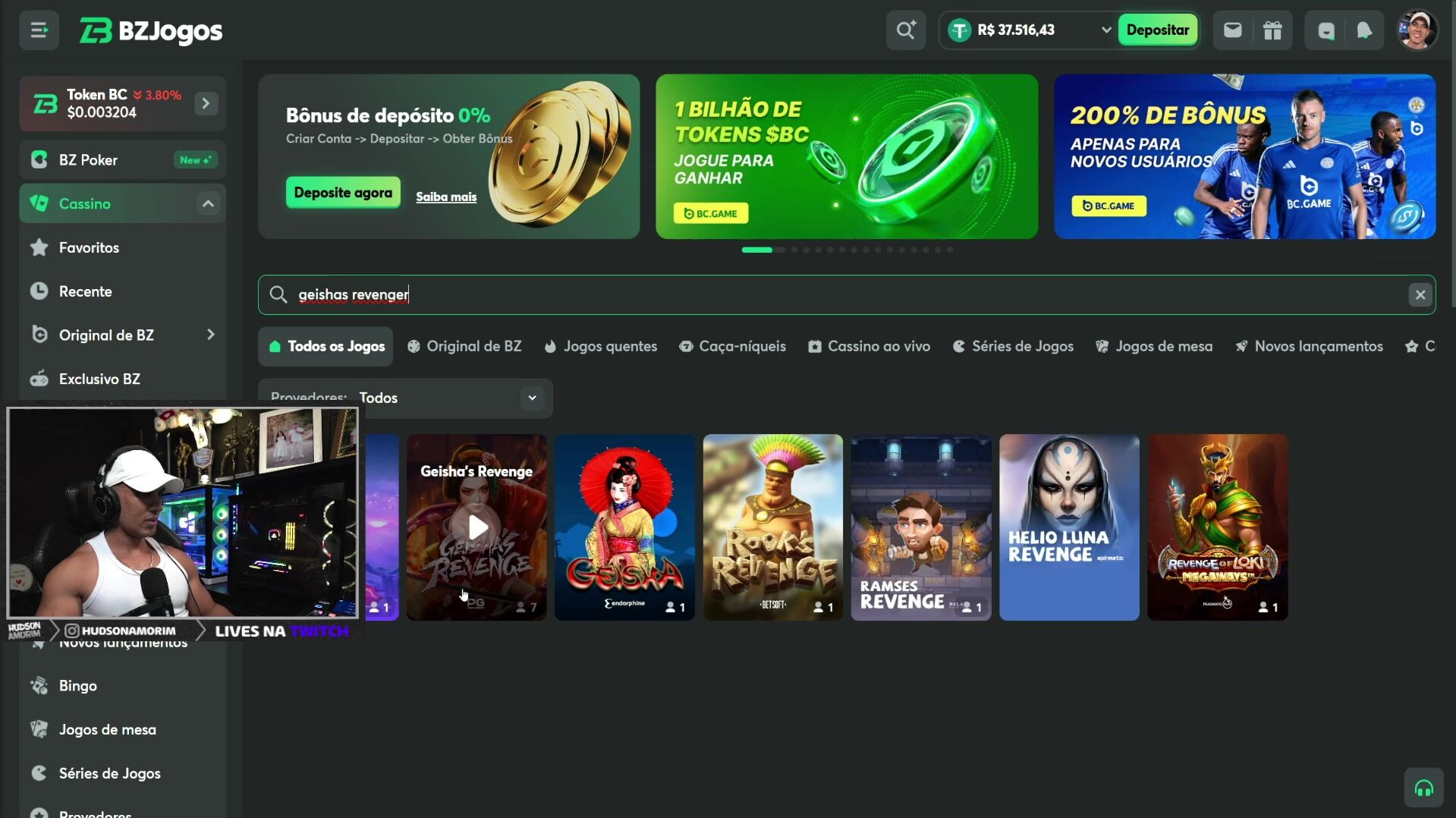This screenshot has height=818, width=1456.
Task: Open the BZJogos logo home link
Action: coord(151,30)
